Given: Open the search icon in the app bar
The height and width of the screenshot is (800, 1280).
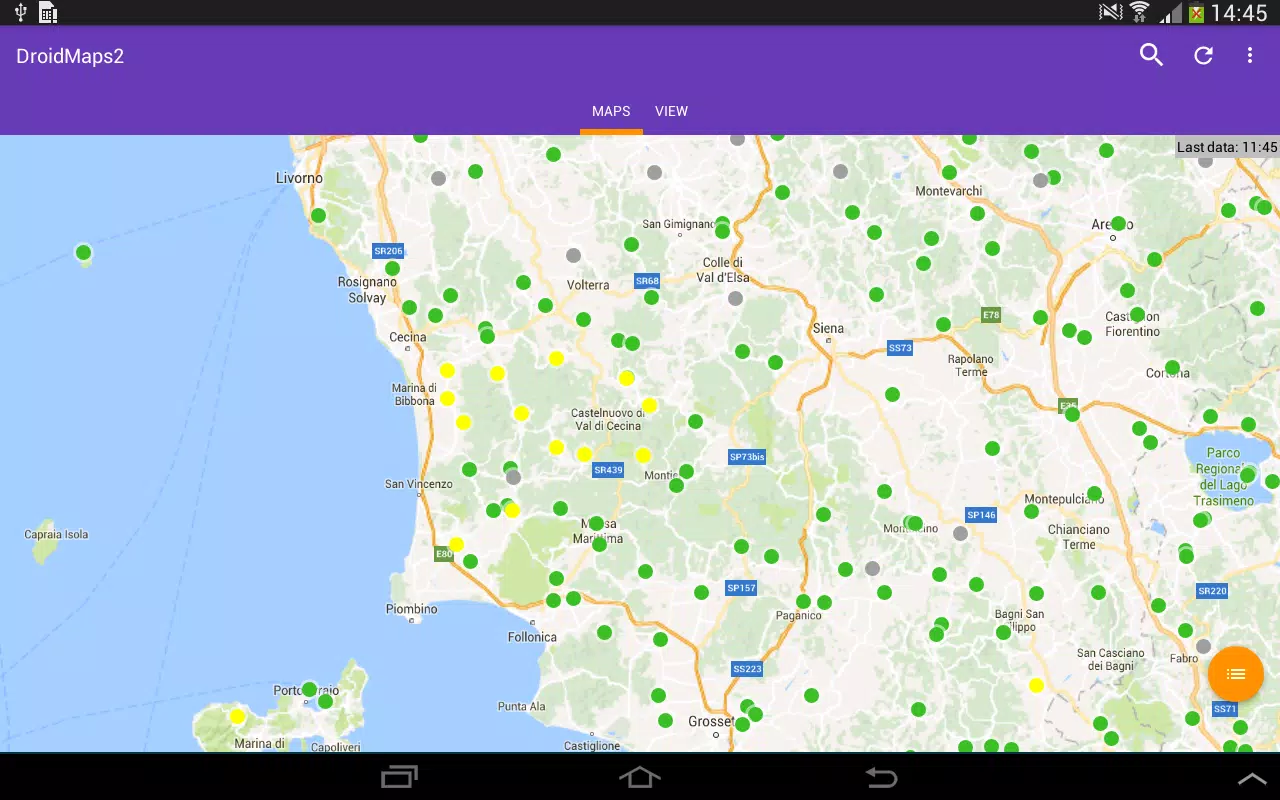Looking at the screenshot, I should click(1152, 56).
